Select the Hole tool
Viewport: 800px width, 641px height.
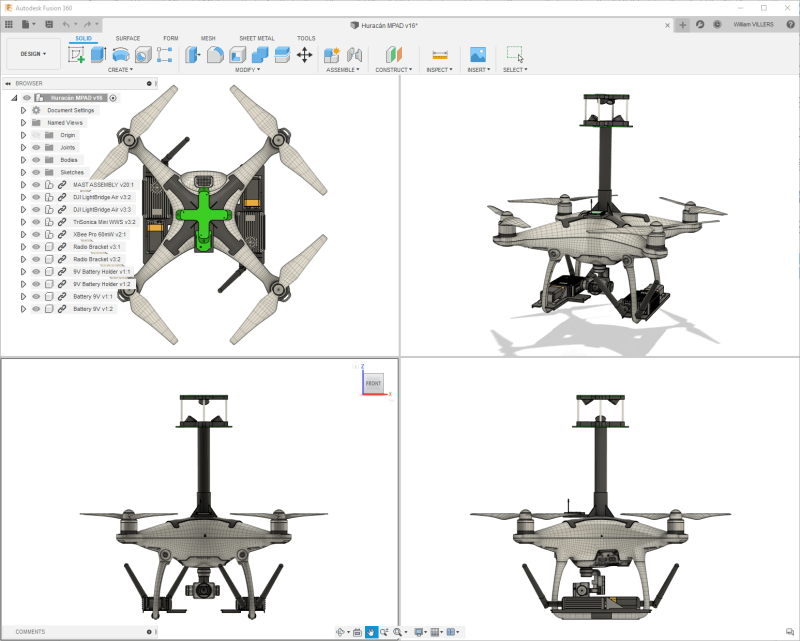tap(143, 55)
